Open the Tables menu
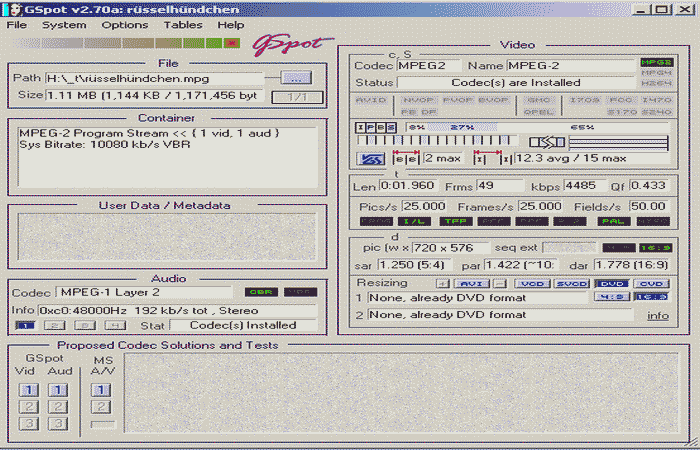Image resolution: width=700 pixels, height=450 pixels. click(x=182, y=24)
